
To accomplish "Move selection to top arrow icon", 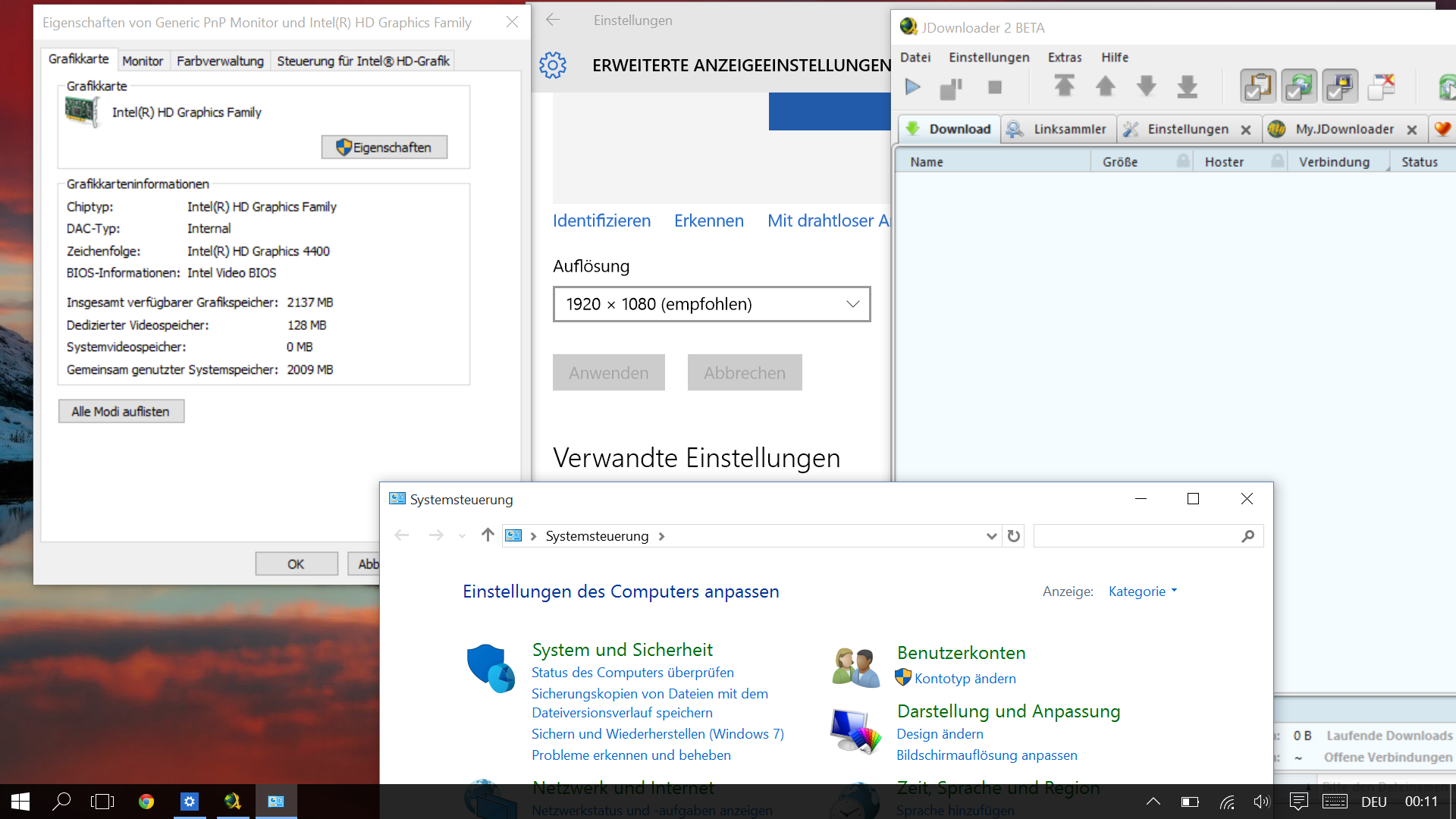I will tap(1064, 86).
